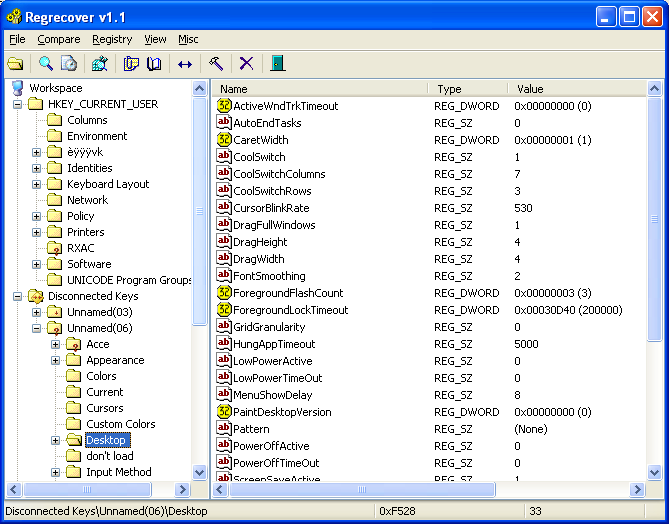Click the Unnamed(03) folder icon
This screenshot has height=524, width=669.
[55, 312]
